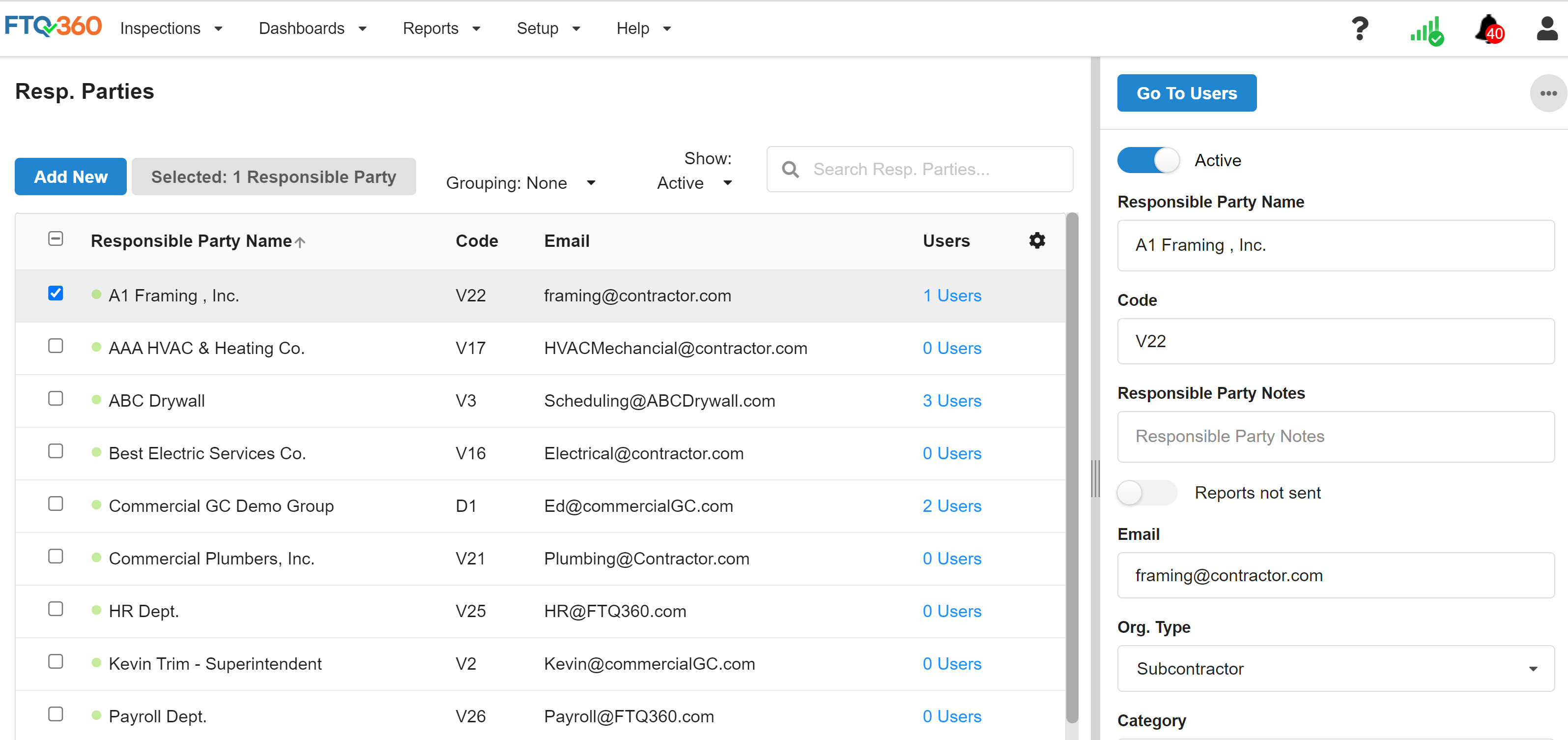1568x740 pixels.
Task: Select the Scheduling@ABCDrywall.com email cell
Action: click(x=659, y=401)
